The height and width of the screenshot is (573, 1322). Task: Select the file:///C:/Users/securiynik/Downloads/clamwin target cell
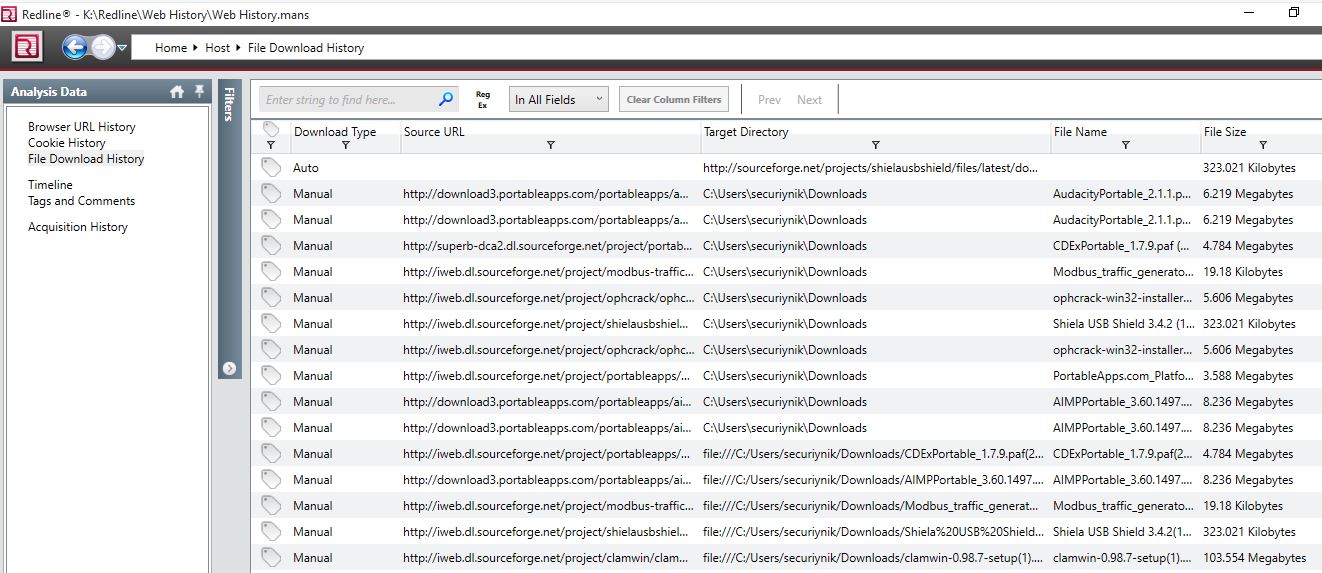point(871,558)
